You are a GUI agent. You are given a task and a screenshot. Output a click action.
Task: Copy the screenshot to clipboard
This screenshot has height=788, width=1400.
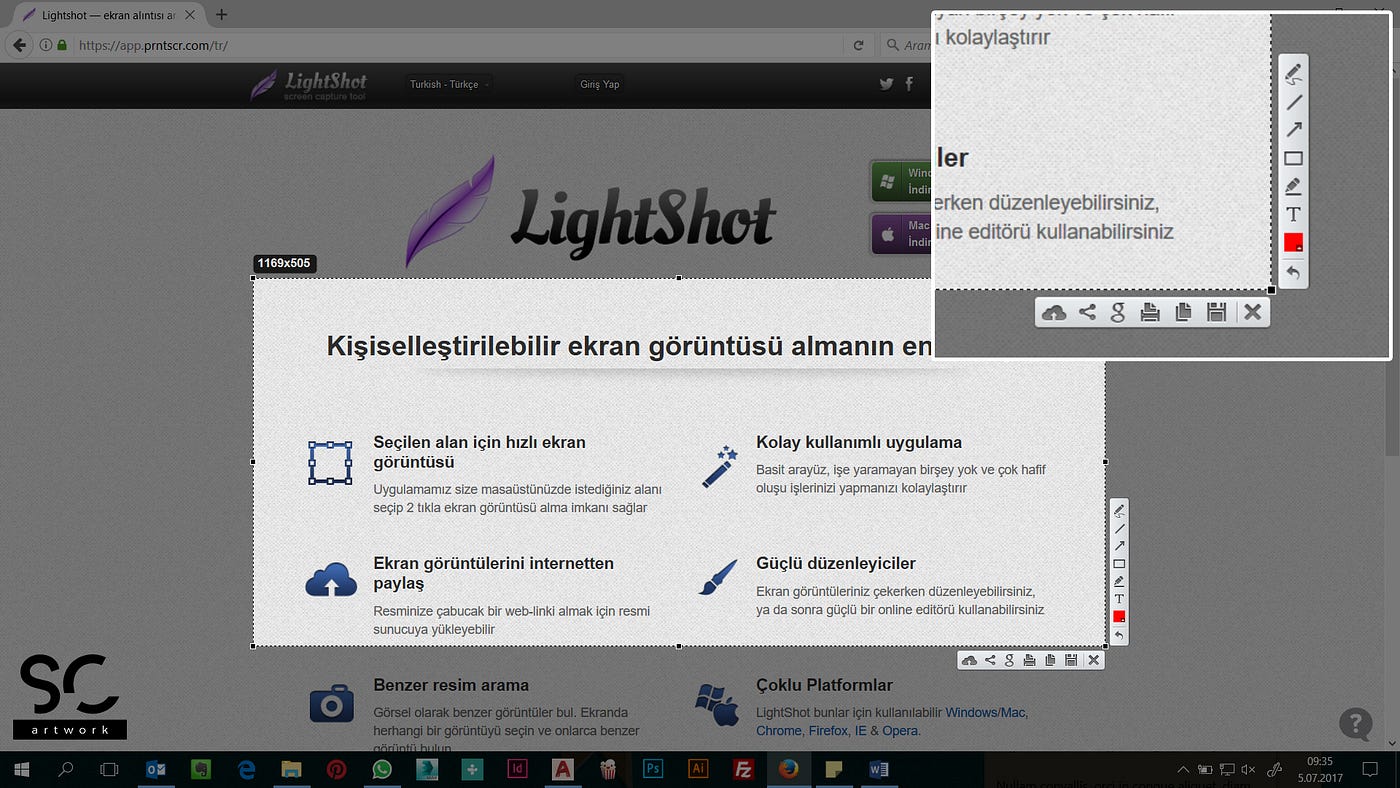pos(1183,311)
